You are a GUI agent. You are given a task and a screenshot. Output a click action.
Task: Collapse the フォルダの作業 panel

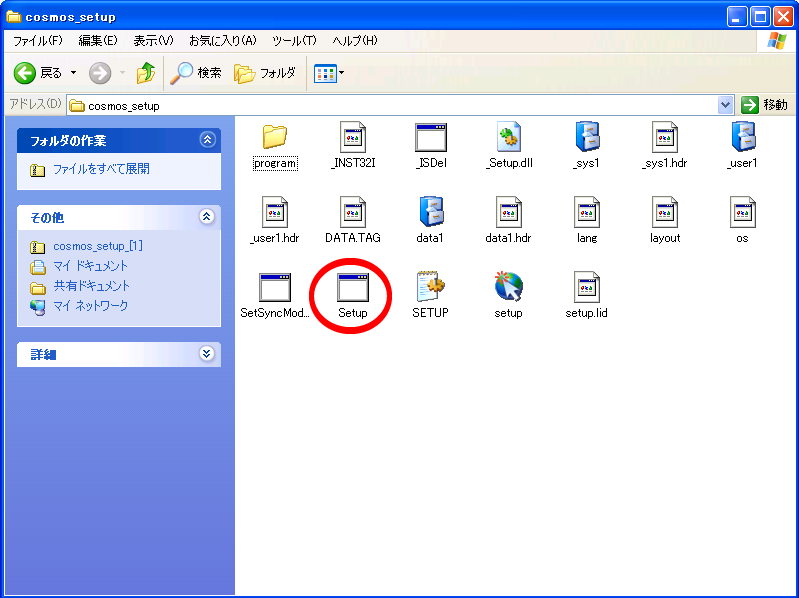[207, 140]
